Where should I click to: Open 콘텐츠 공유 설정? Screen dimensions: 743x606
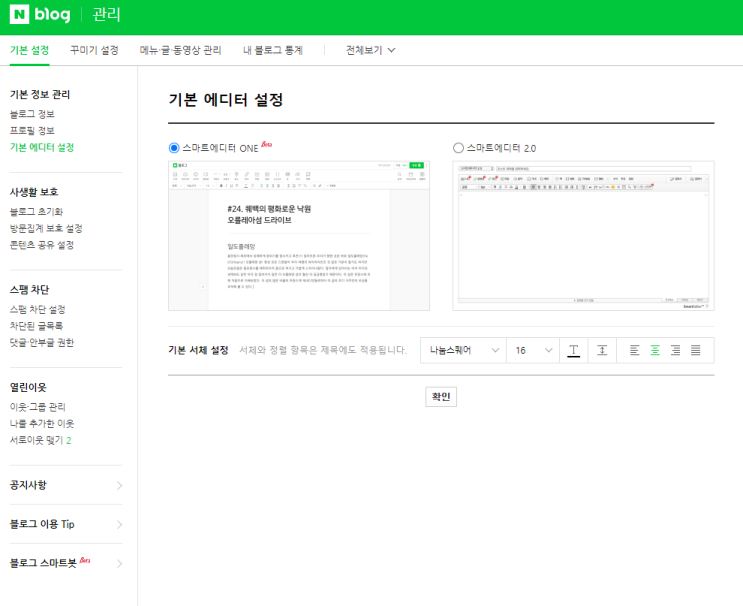42,245
